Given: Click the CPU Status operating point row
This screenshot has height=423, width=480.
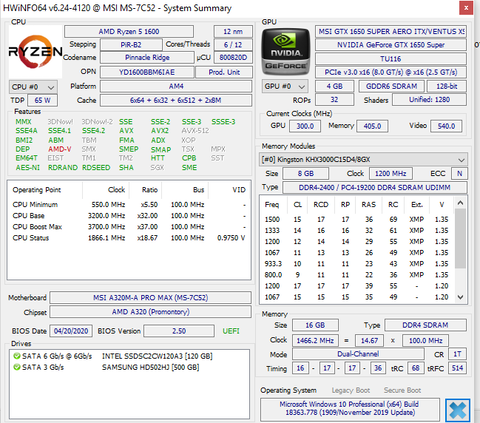Looking at the screenshot, I should 129,238.
